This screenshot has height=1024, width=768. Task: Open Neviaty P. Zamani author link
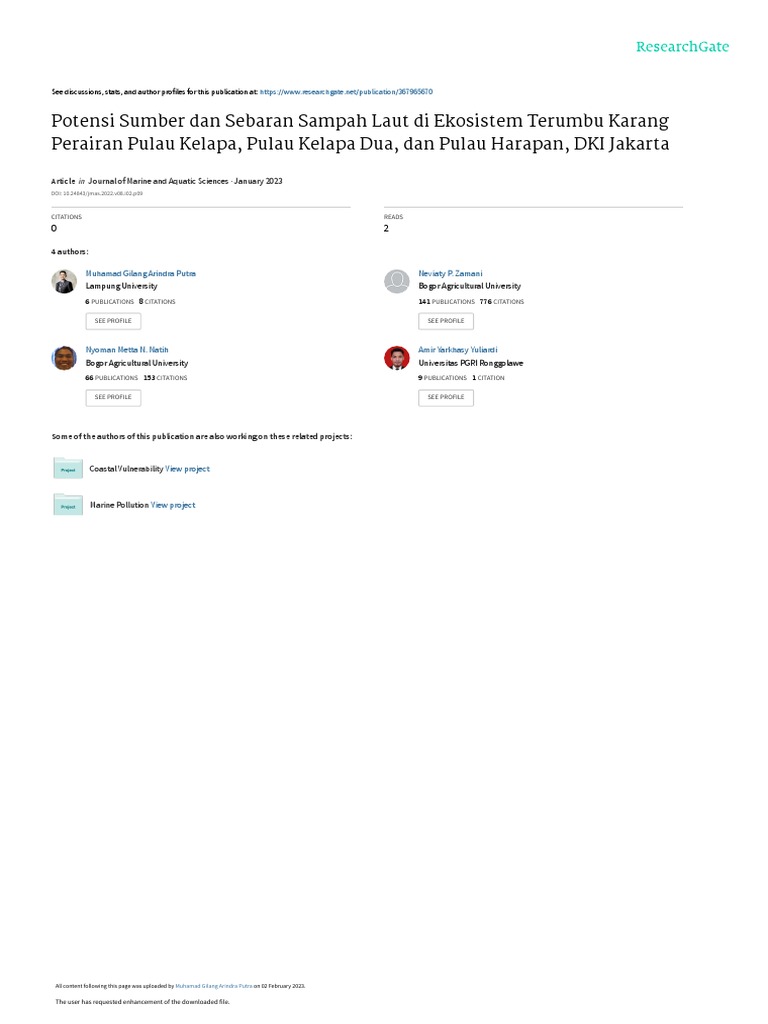click(x=451, y=274)
